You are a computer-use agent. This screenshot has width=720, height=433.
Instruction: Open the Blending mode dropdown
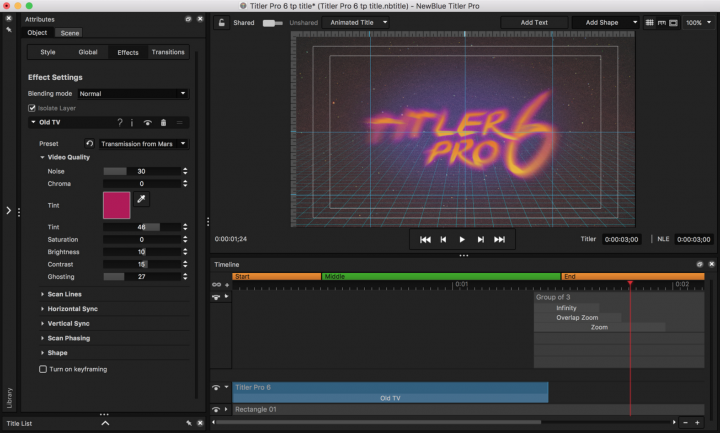[133, 93]
